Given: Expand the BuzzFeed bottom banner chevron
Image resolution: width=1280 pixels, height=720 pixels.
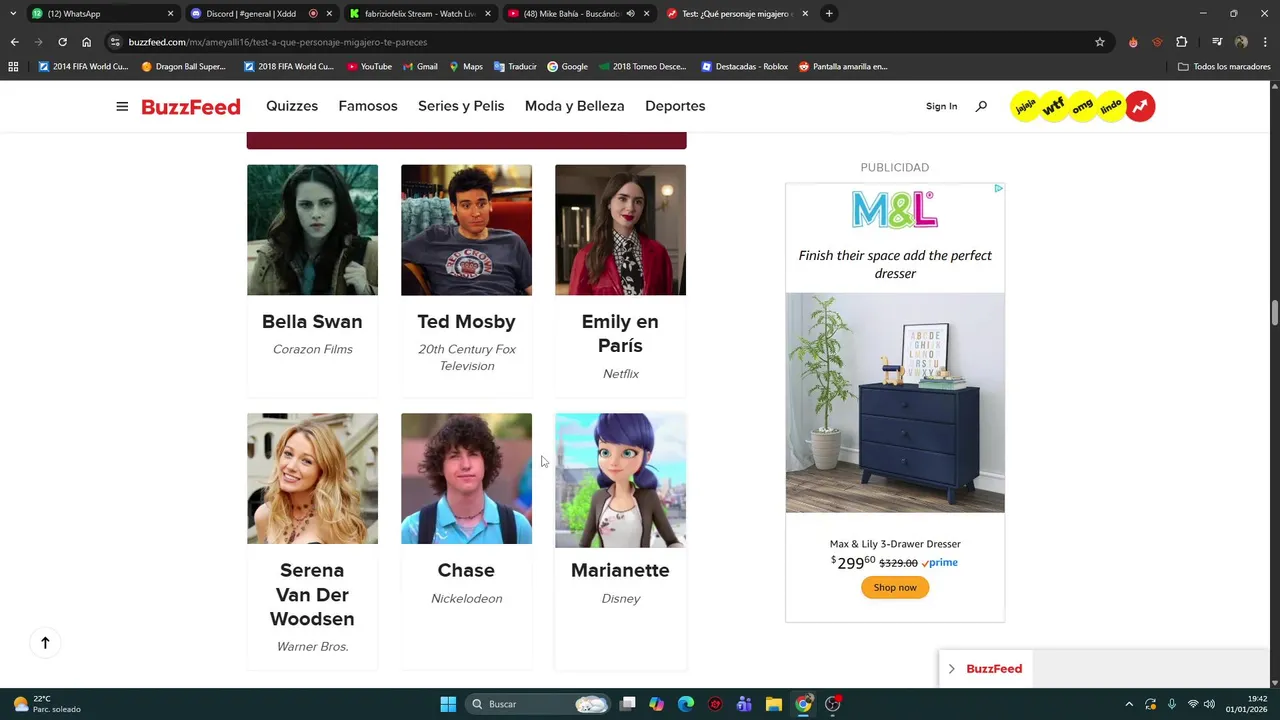Looking at the screenshot, I should point(951,669).
